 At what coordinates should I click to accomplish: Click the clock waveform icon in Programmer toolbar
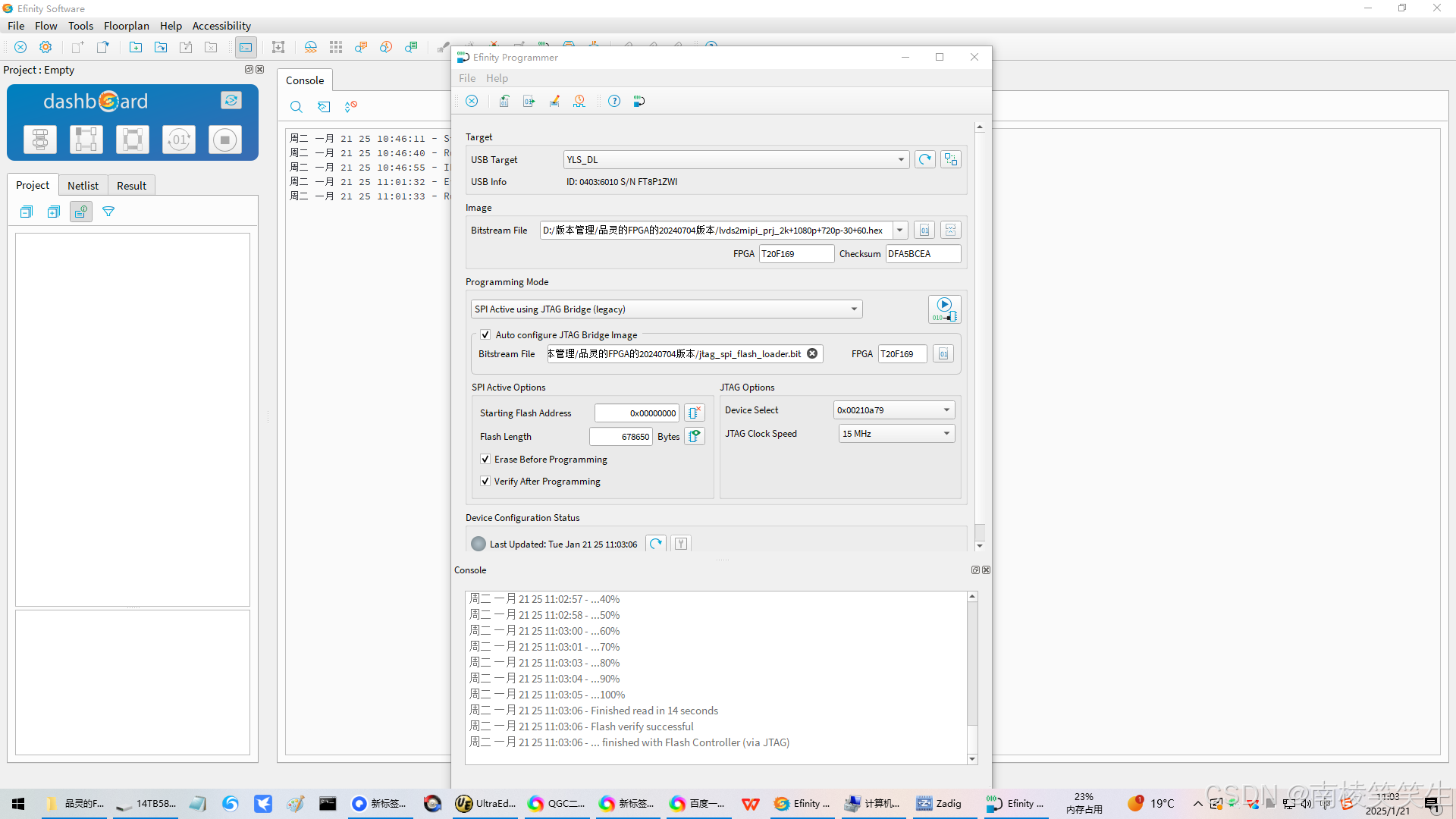coord(580,101)
